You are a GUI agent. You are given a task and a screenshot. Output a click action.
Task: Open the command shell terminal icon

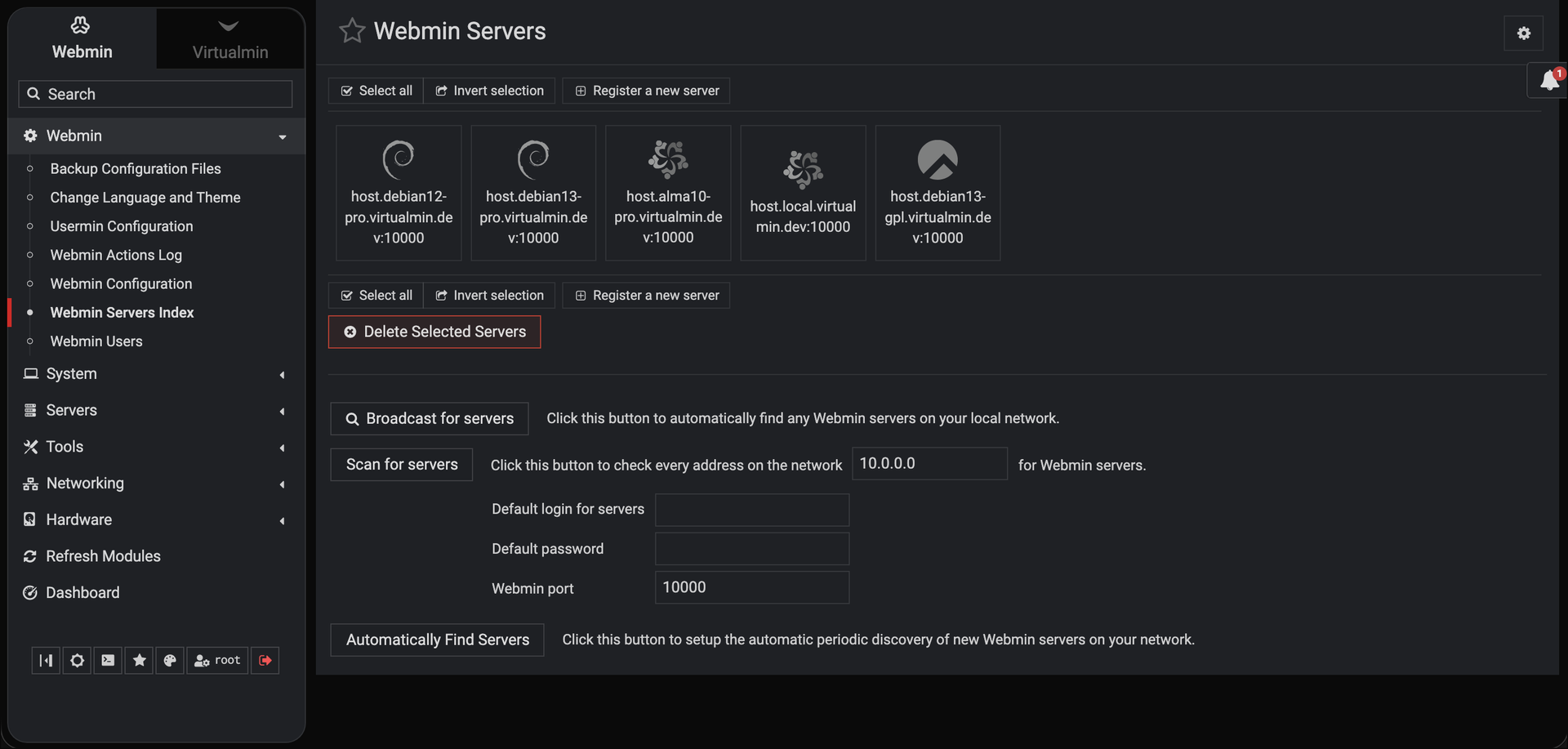[x=108, y=660]
